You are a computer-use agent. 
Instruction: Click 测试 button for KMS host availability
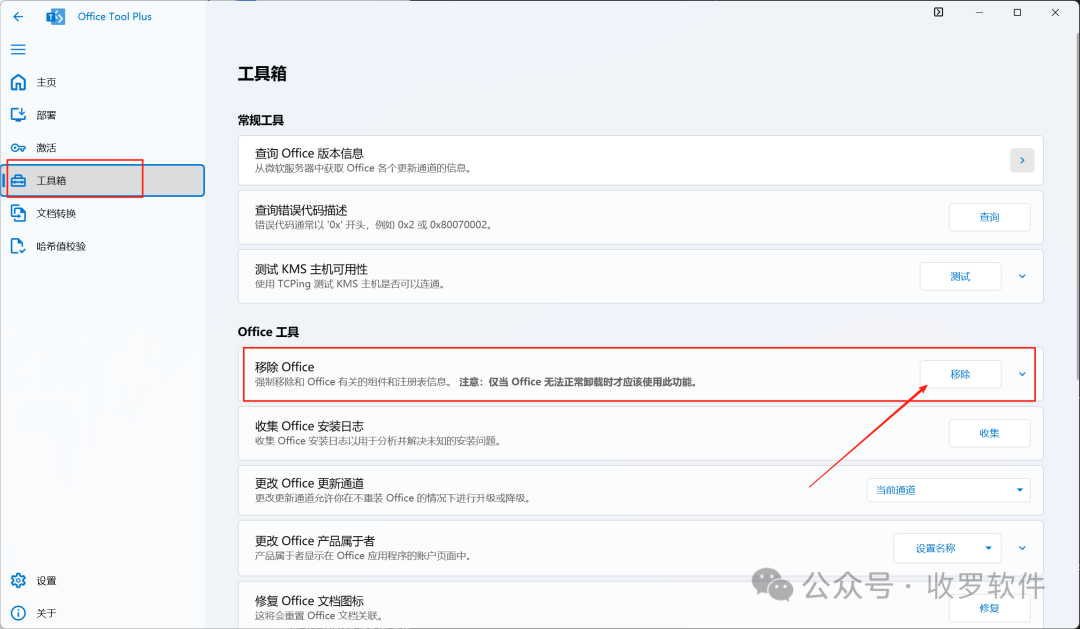960,276
